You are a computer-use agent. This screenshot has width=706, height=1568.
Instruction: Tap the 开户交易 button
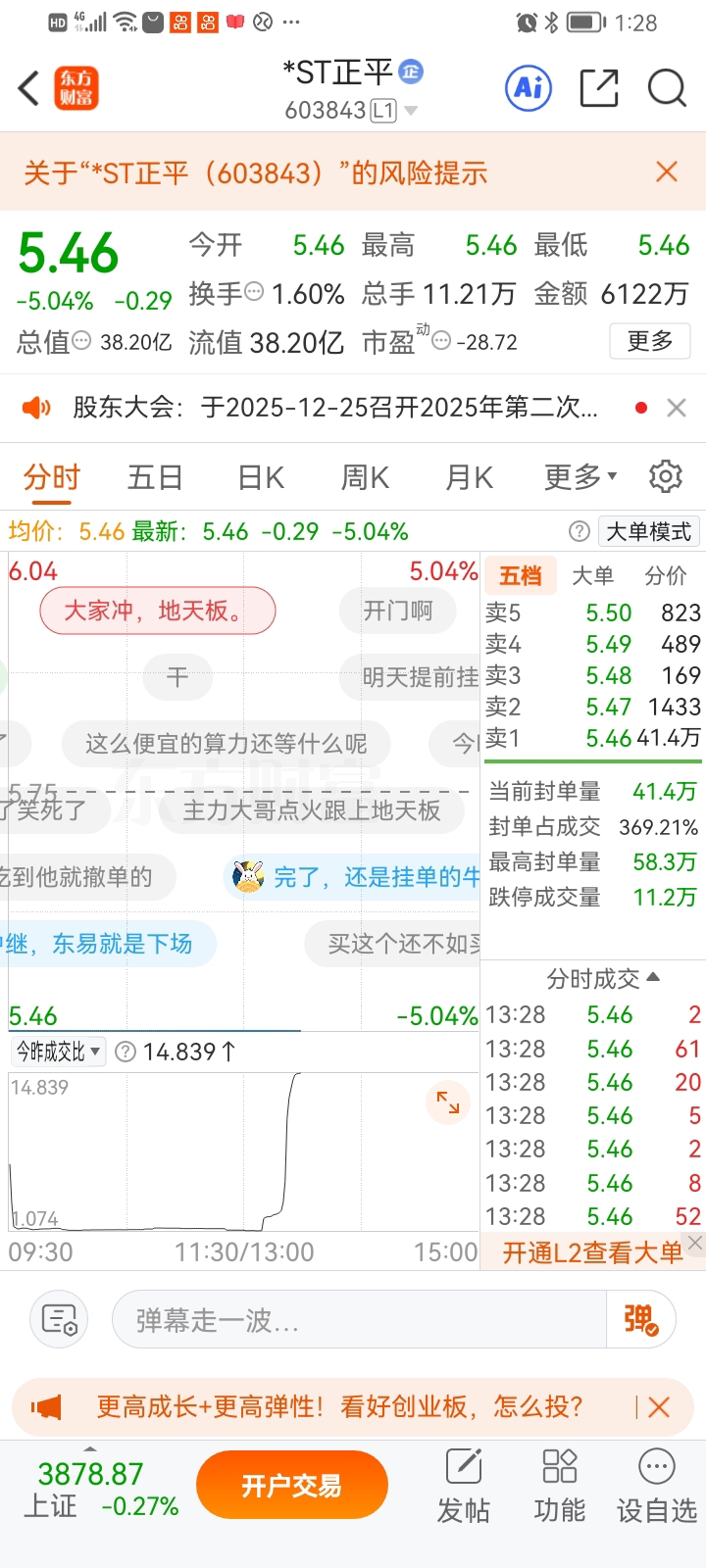pyautogui.click(x=292, y=1486)
